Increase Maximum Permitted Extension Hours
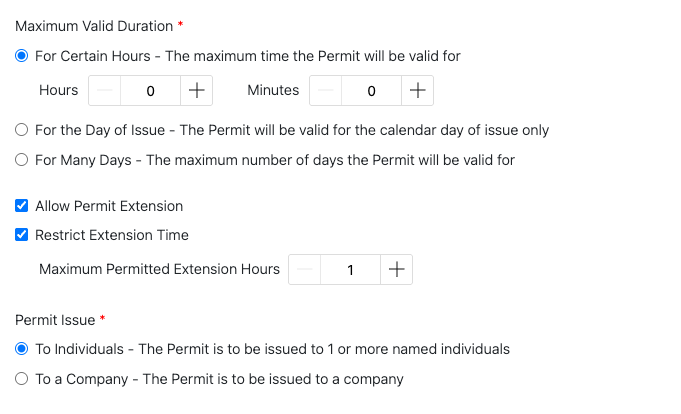This screenshot has height=414, width=681. (396, 270)
